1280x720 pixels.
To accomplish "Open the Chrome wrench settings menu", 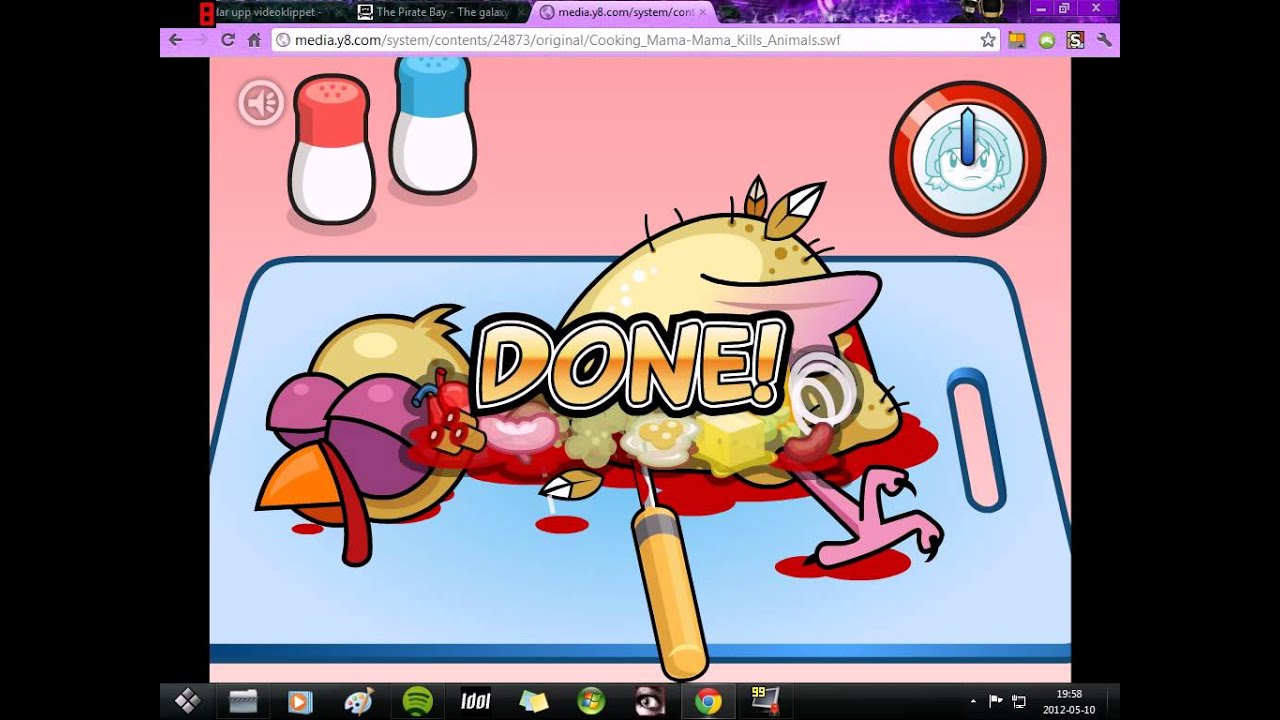I will click(x=1104, y=40).
